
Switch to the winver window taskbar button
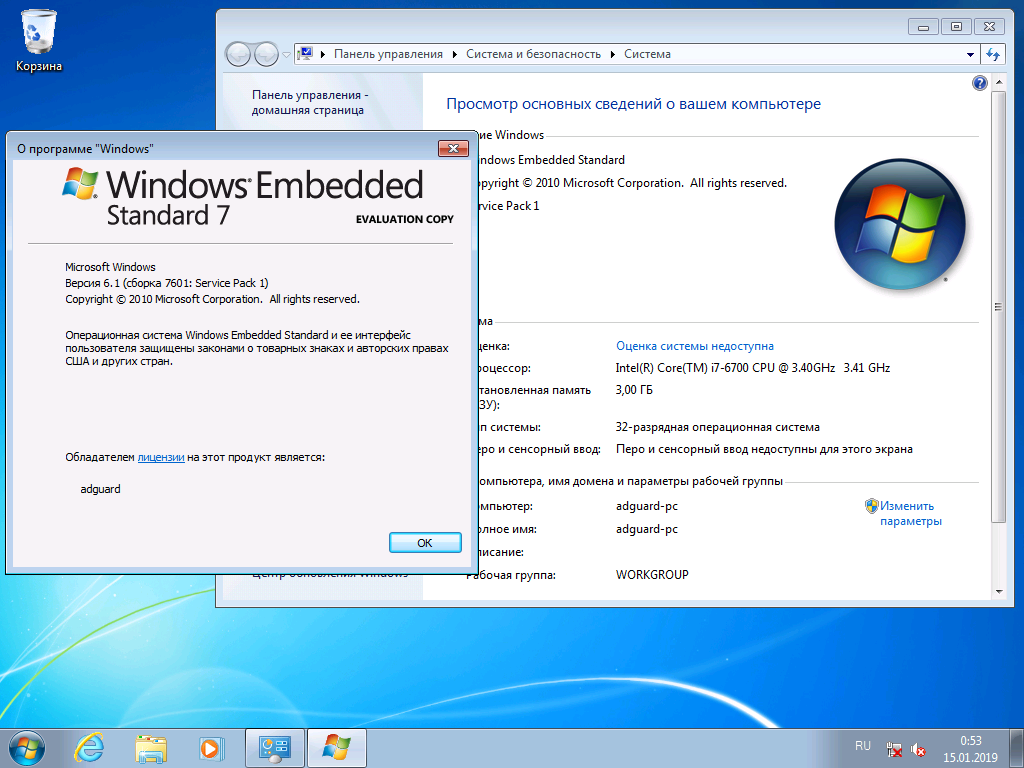click(336, 748)
